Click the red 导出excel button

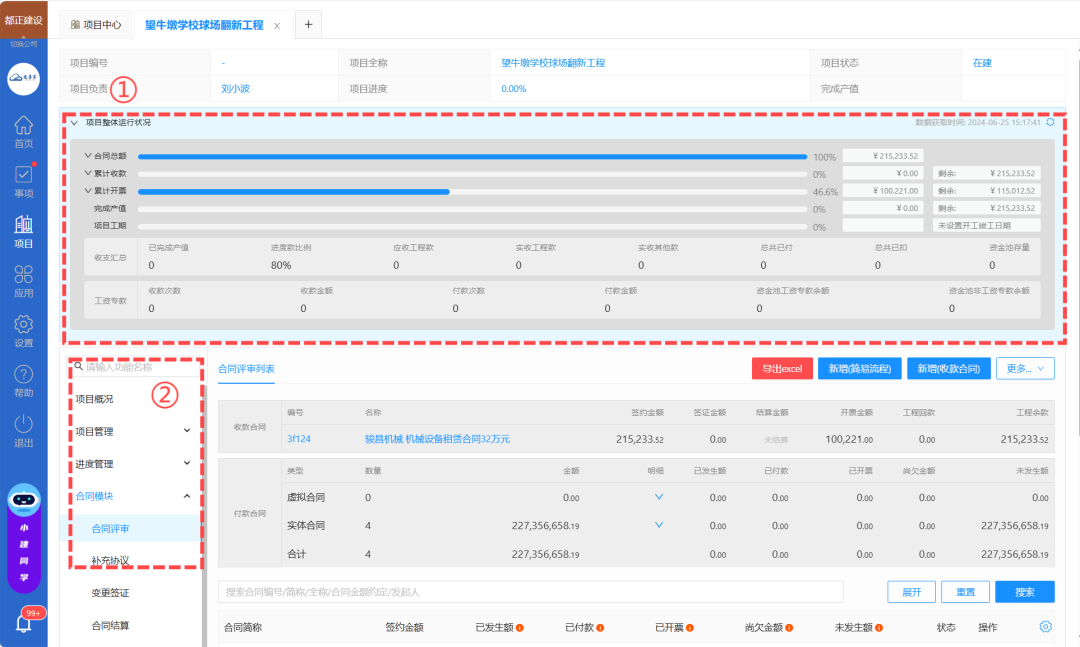point(782,368)
